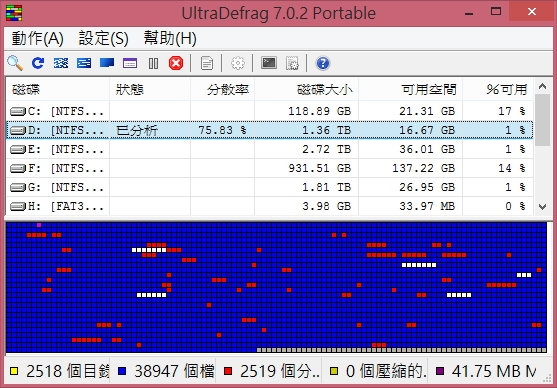Click the blue 38947 個檔 legend swatch

[x=122, y=371]
